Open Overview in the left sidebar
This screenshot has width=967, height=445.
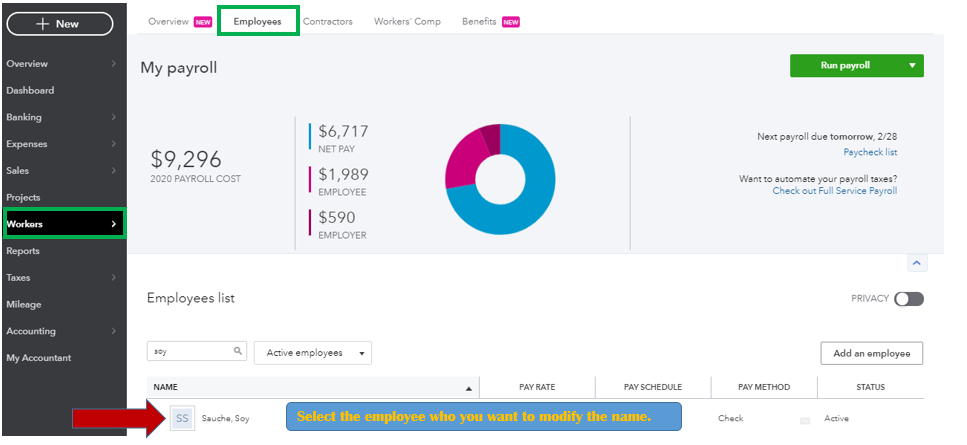point(27,63)
